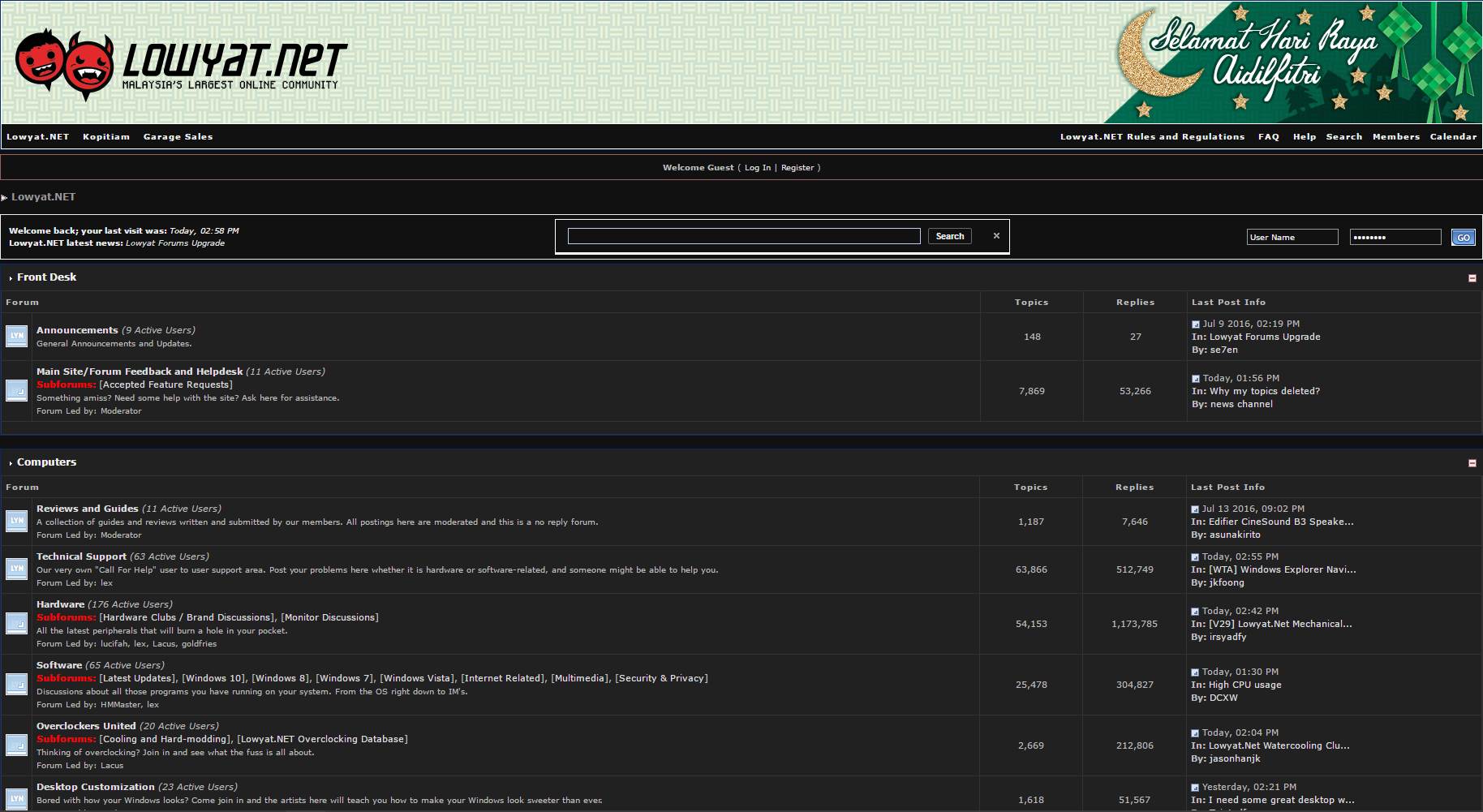
Task: Open the Security & Privacy subforum
Action: coord(661,678)
